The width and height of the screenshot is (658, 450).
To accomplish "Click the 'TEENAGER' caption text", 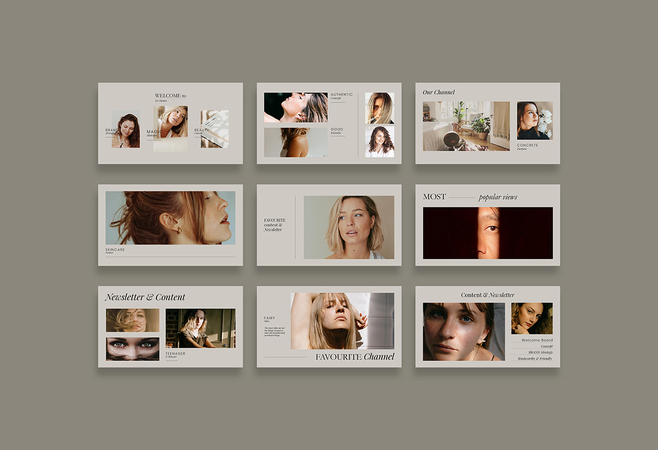I will [x=176, y=353].
